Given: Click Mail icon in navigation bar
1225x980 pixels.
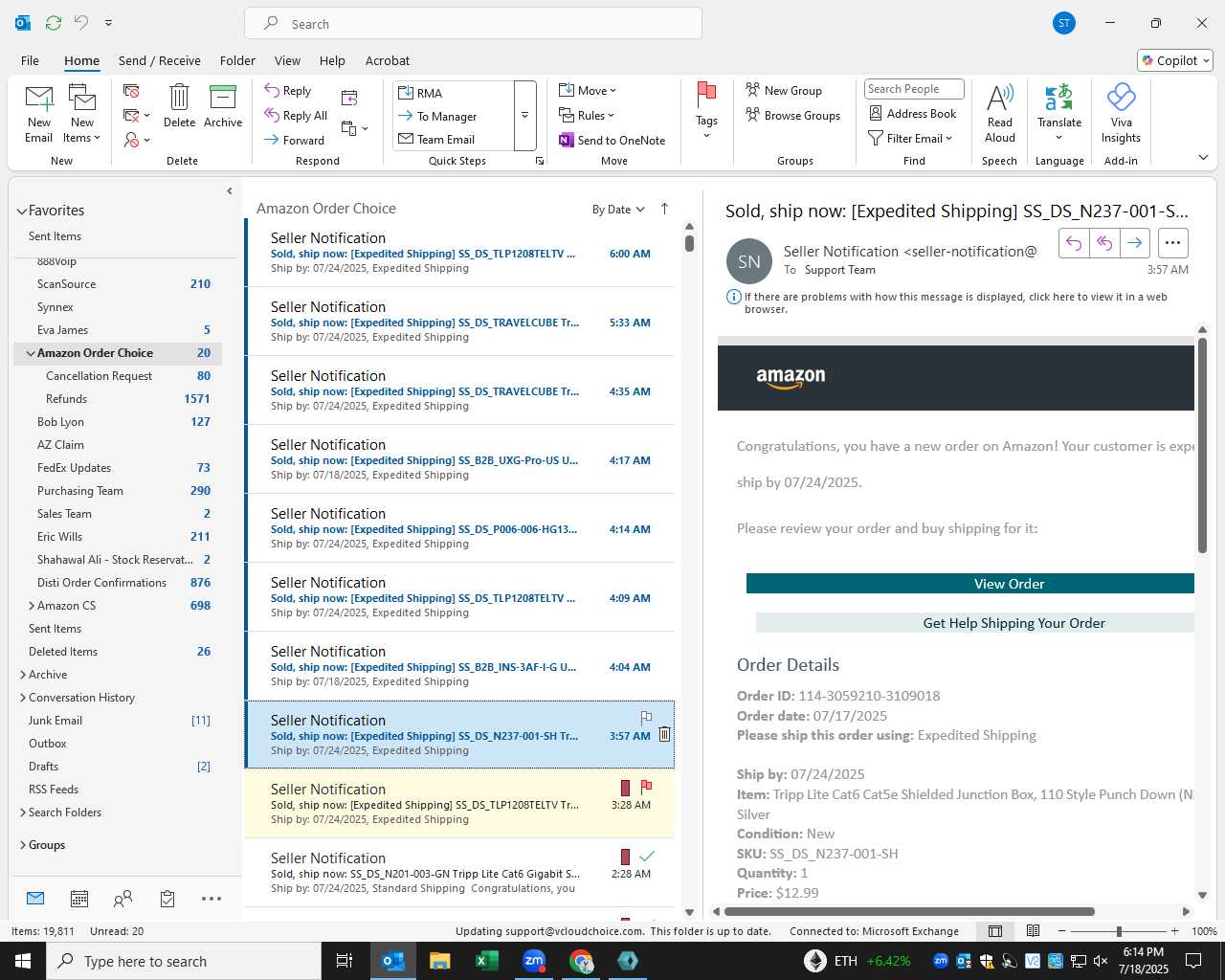Looking at the screenshot, I should (x=35, y=899).
